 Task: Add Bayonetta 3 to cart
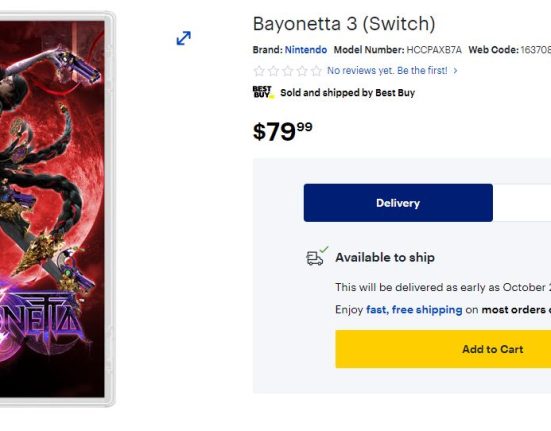point(443,349)
